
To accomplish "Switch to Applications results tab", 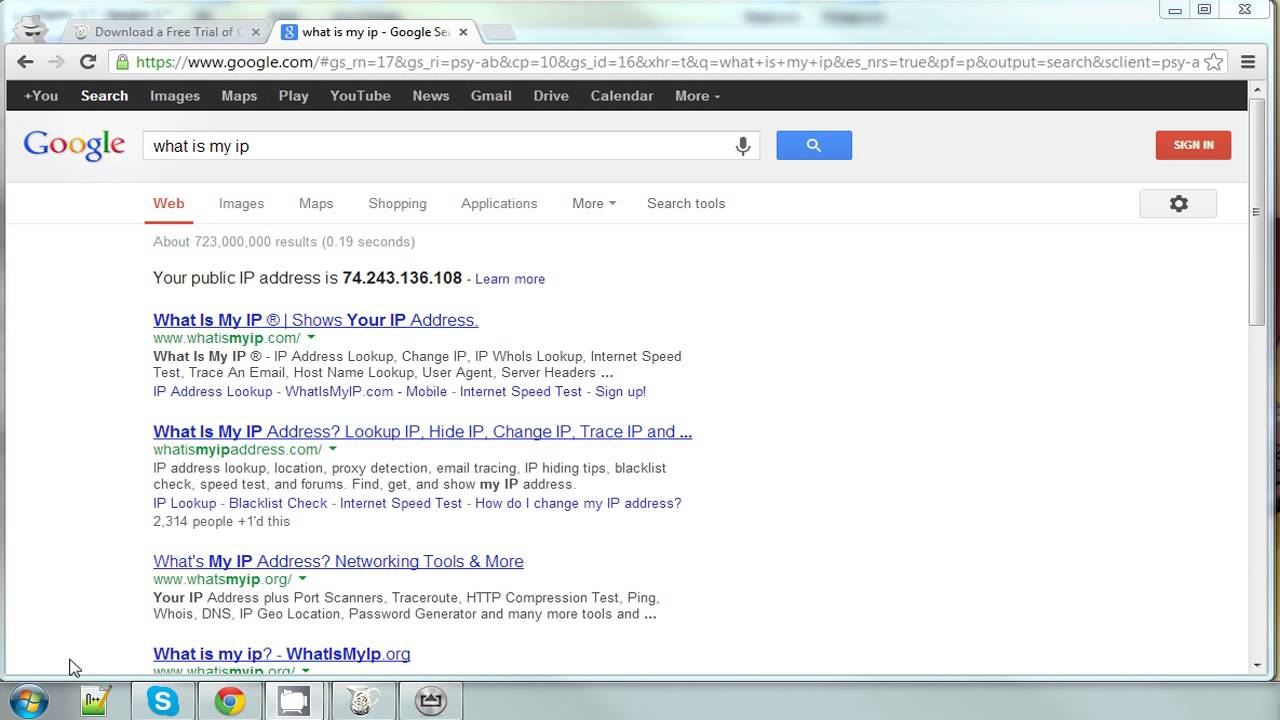I will pyautogui.click(x=499, y=203).
